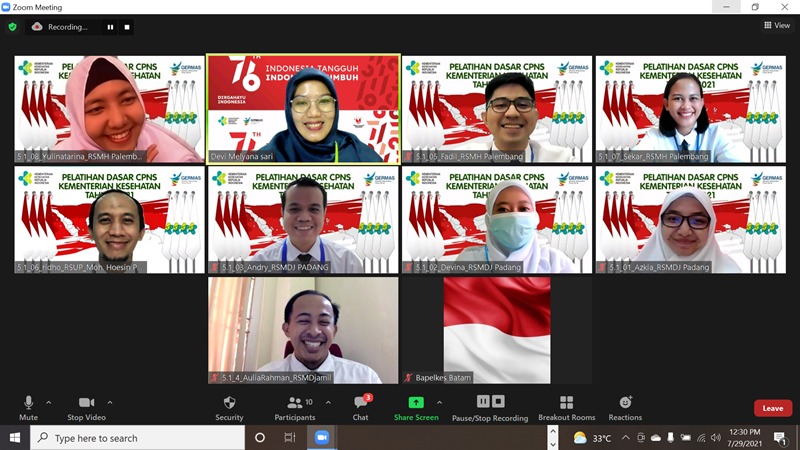
Task: Mute the microphone
Action: tap(28, 406)
